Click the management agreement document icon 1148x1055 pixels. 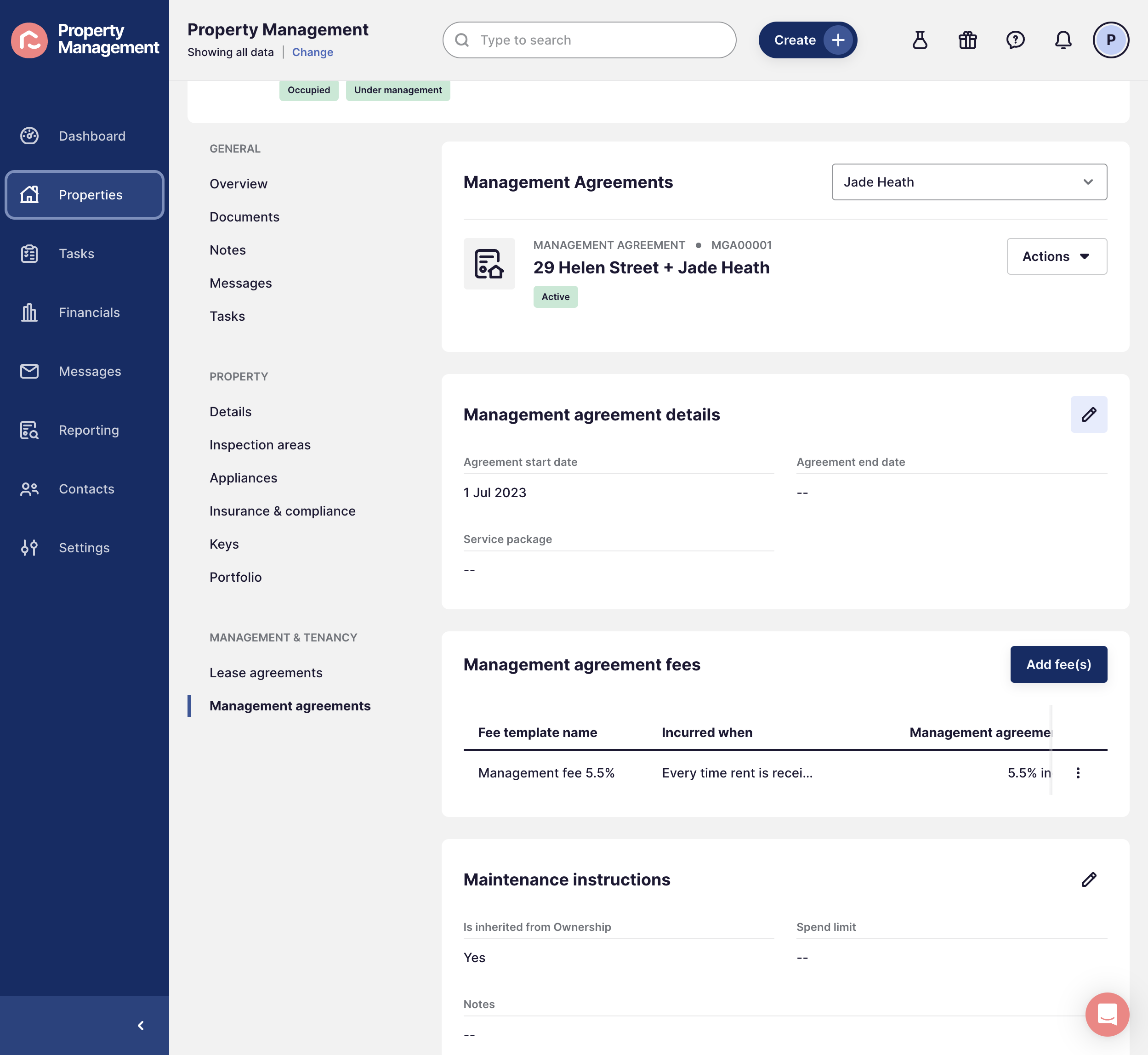[489, 264]
